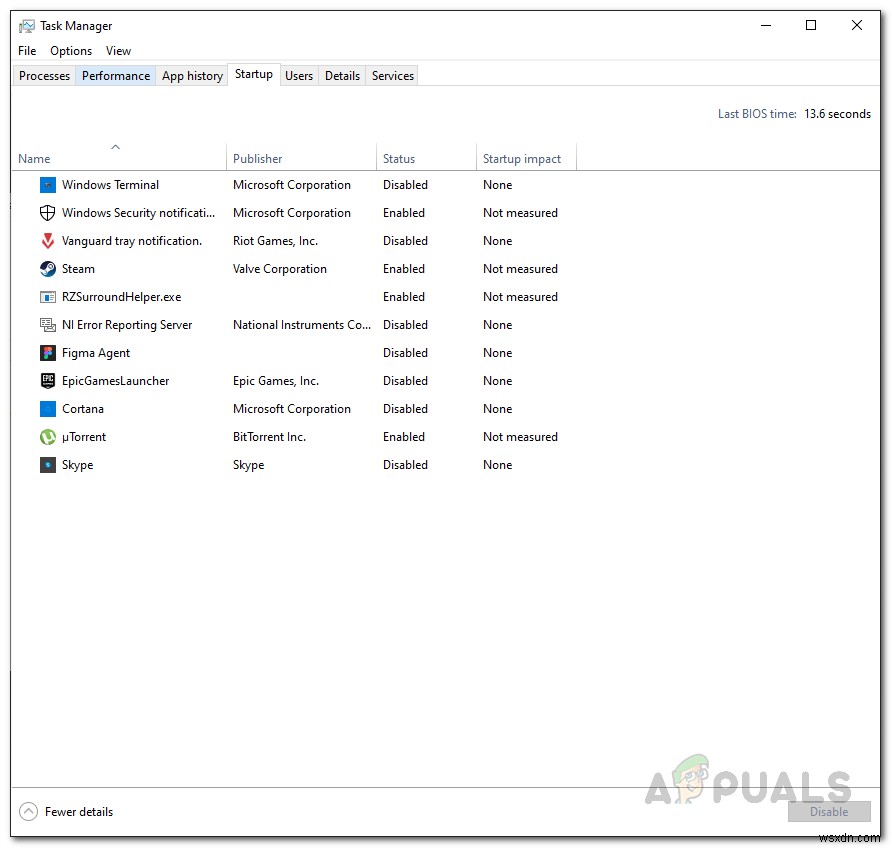Click Enabled status in Steam row
Image resolution: width=892 pixels, height=848 pixels.
(404, 268)
